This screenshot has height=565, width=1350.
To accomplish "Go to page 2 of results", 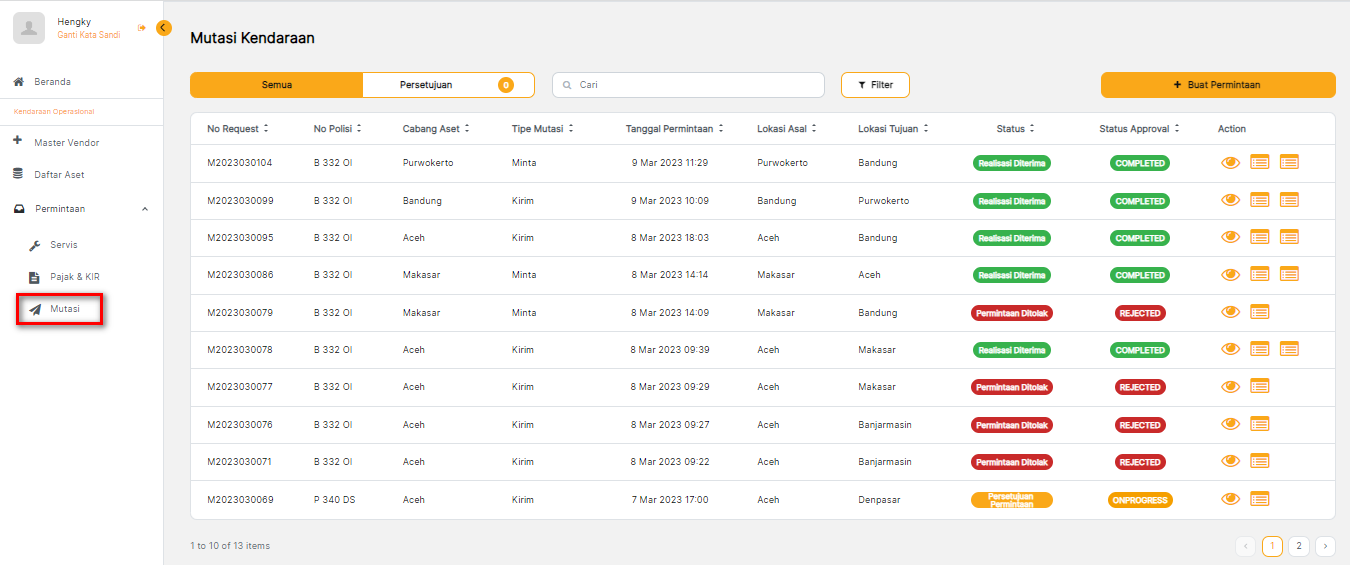I will (x=1298, y=546).
